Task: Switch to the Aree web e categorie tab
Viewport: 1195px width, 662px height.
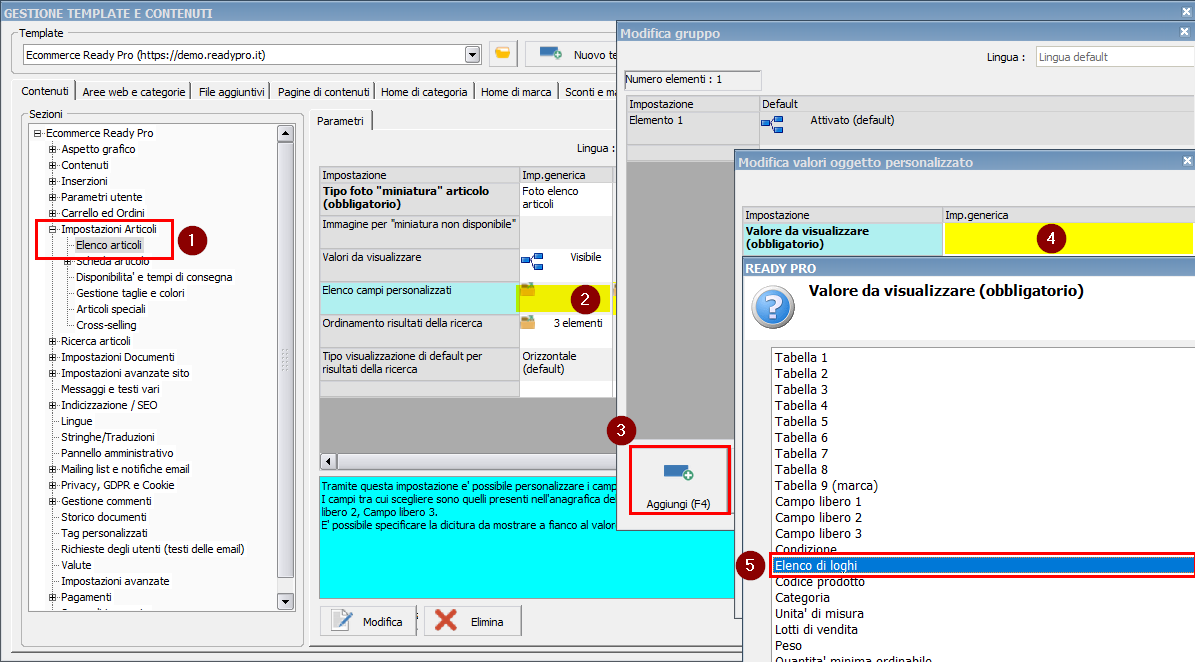Action: (x=134, y=92)
